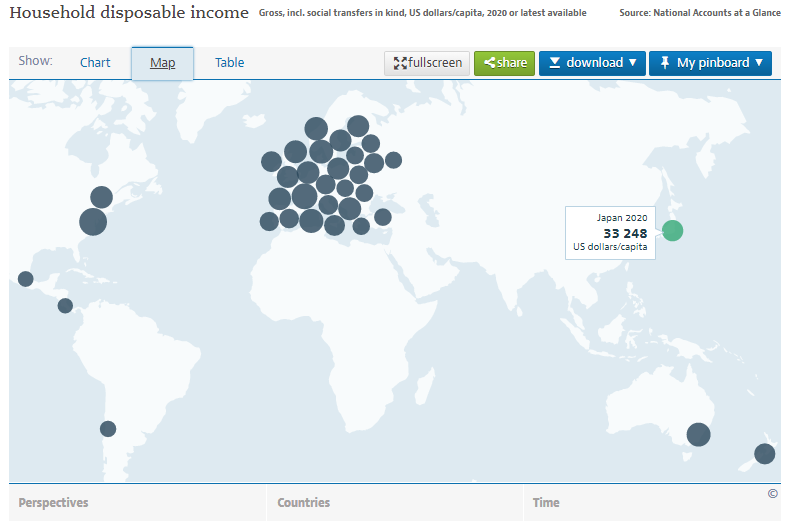Click the Japan 2020 tooltip box

(x=610, y=233)
